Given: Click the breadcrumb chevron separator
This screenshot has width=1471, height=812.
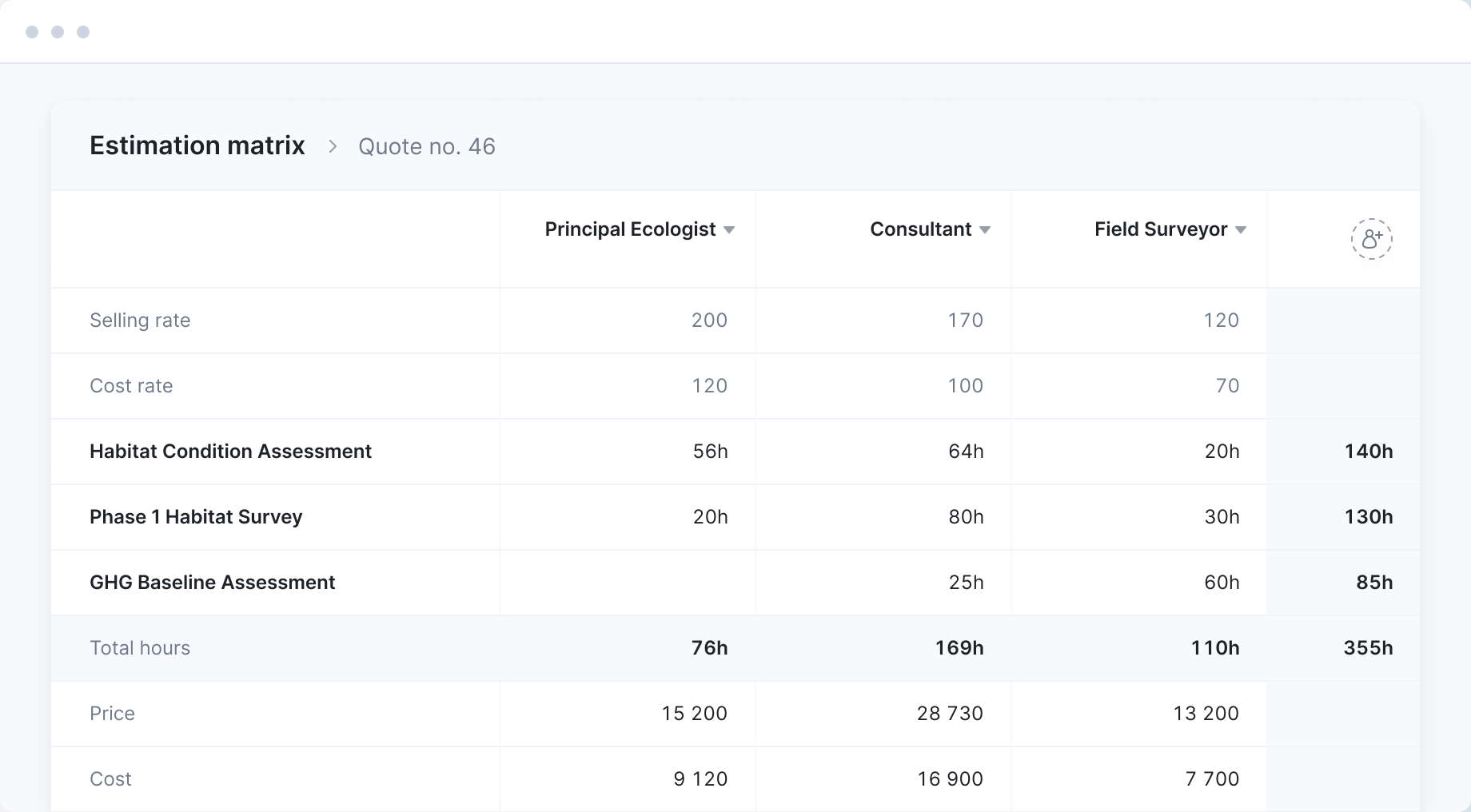Looking at the screenshot, I should (x=333, y=147).
